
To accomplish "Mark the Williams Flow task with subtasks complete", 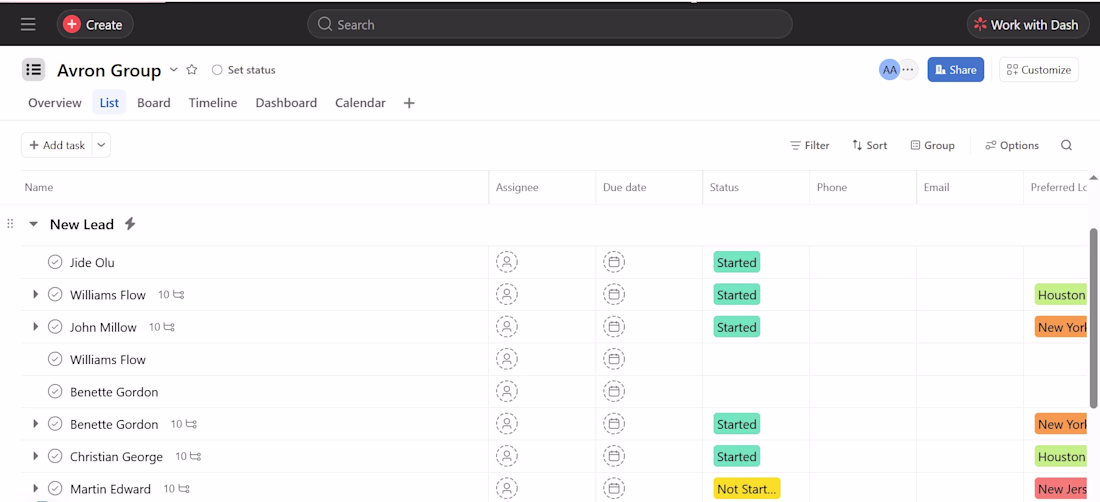I will [55, 294].
